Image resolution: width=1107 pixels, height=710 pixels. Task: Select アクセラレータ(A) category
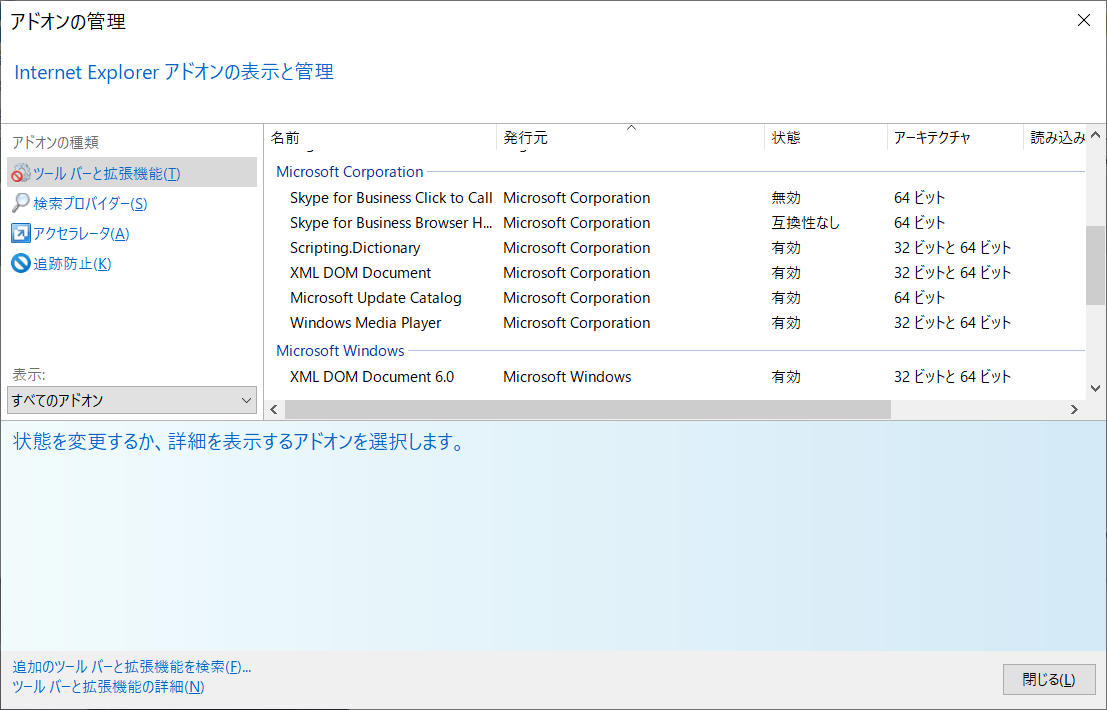pyautogui.click(x=81, y=234)
